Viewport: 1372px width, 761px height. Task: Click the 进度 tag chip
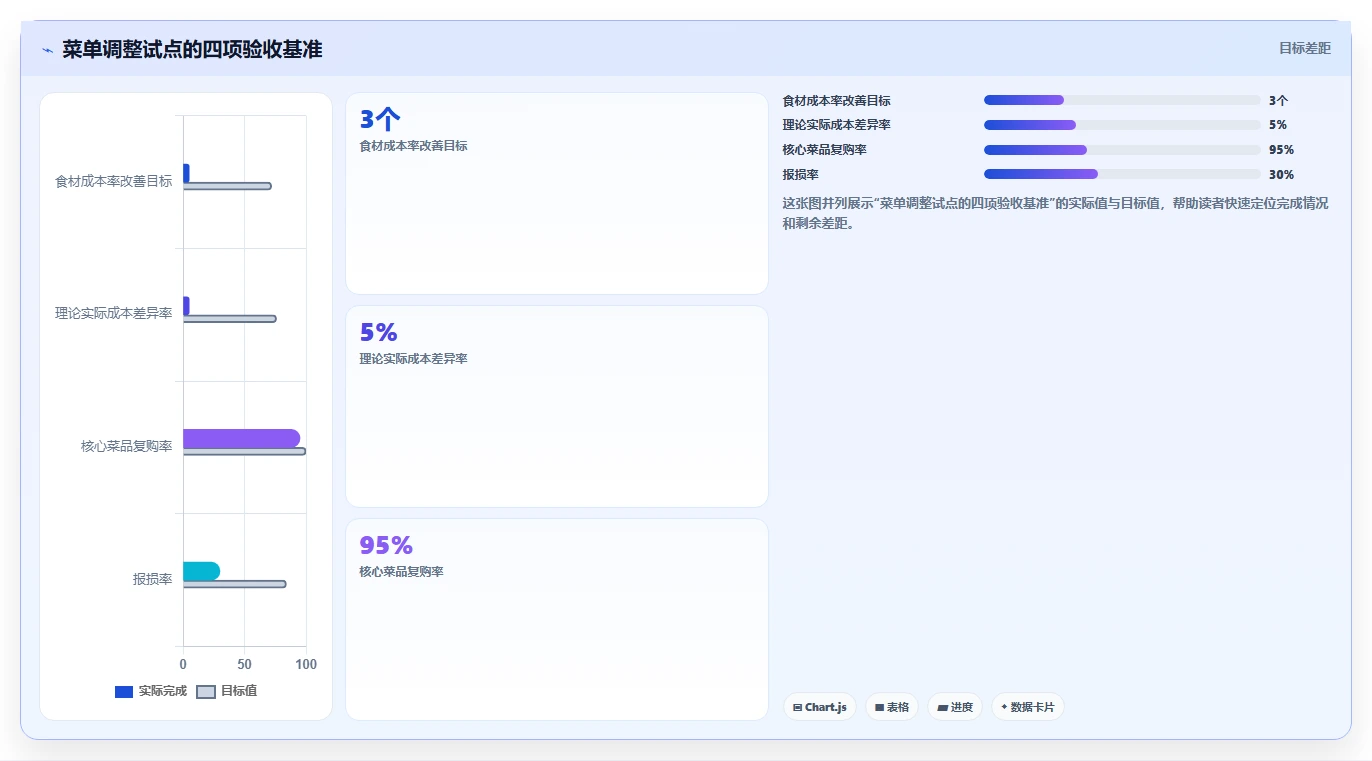[x=955, y=707]
